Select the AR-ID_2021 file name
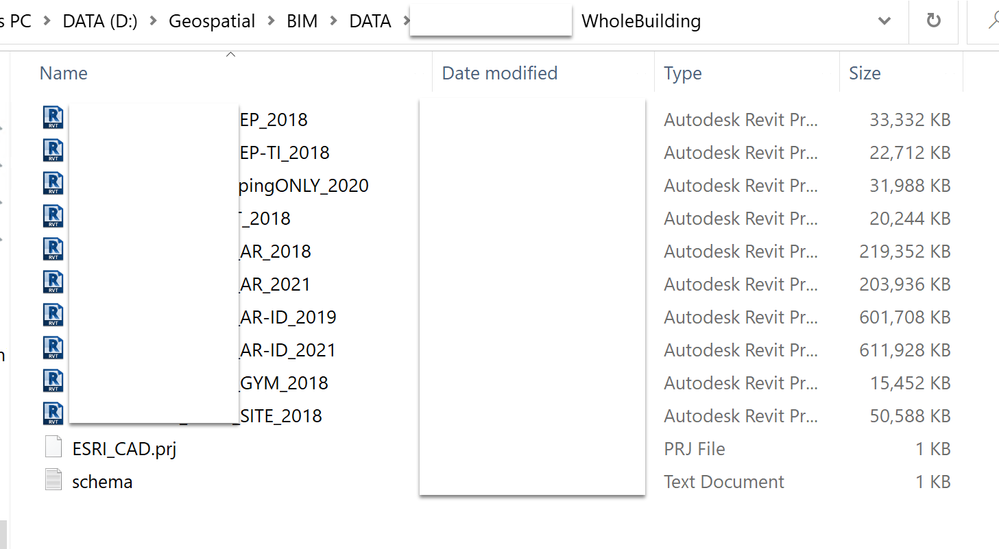Image resolution: width=999 pixels, height=549 pixels. tap(288, 350)
